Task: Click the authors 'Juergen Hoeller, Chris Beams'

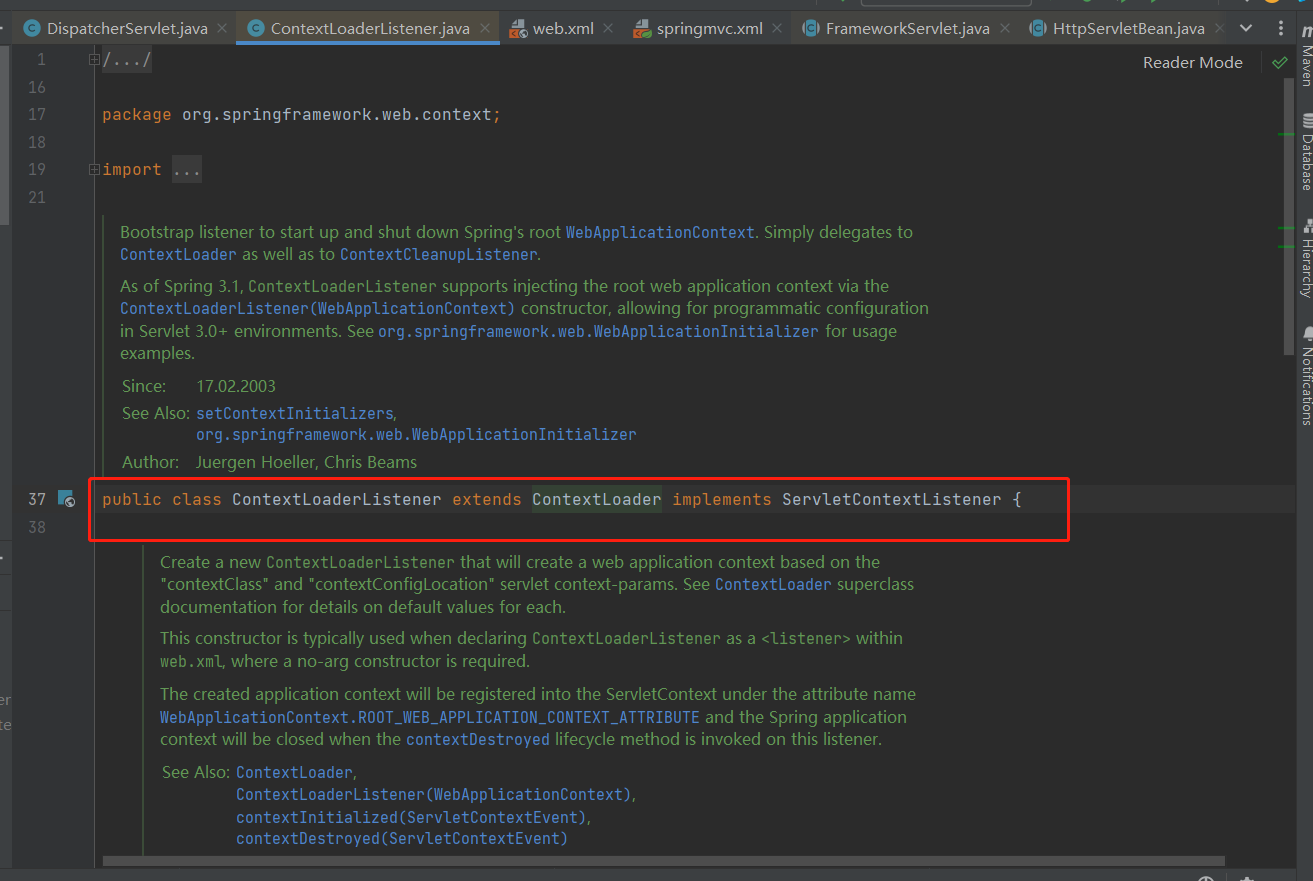Action: (x=306, y=462)
